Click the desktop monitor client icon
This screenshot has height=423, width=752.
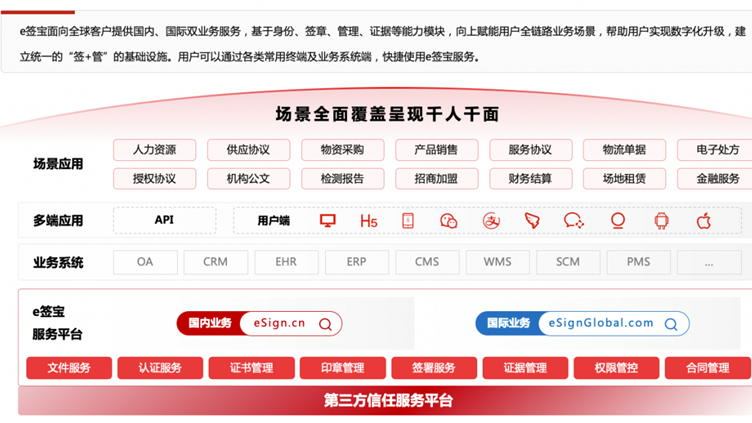[327, 221]
